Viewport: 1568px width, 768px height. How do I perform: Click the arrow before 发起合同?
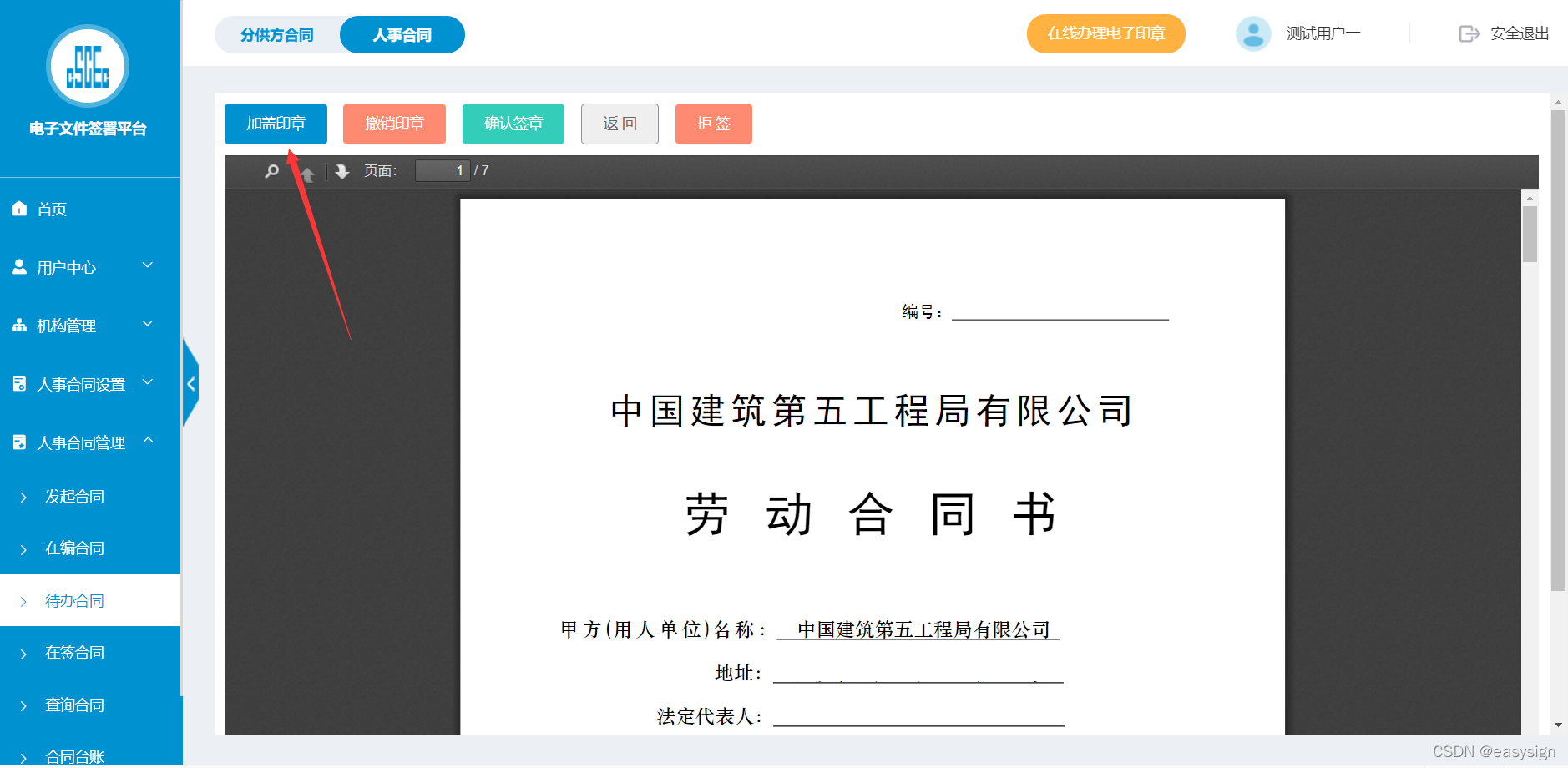pyautogui.click(x=23, y=497)
